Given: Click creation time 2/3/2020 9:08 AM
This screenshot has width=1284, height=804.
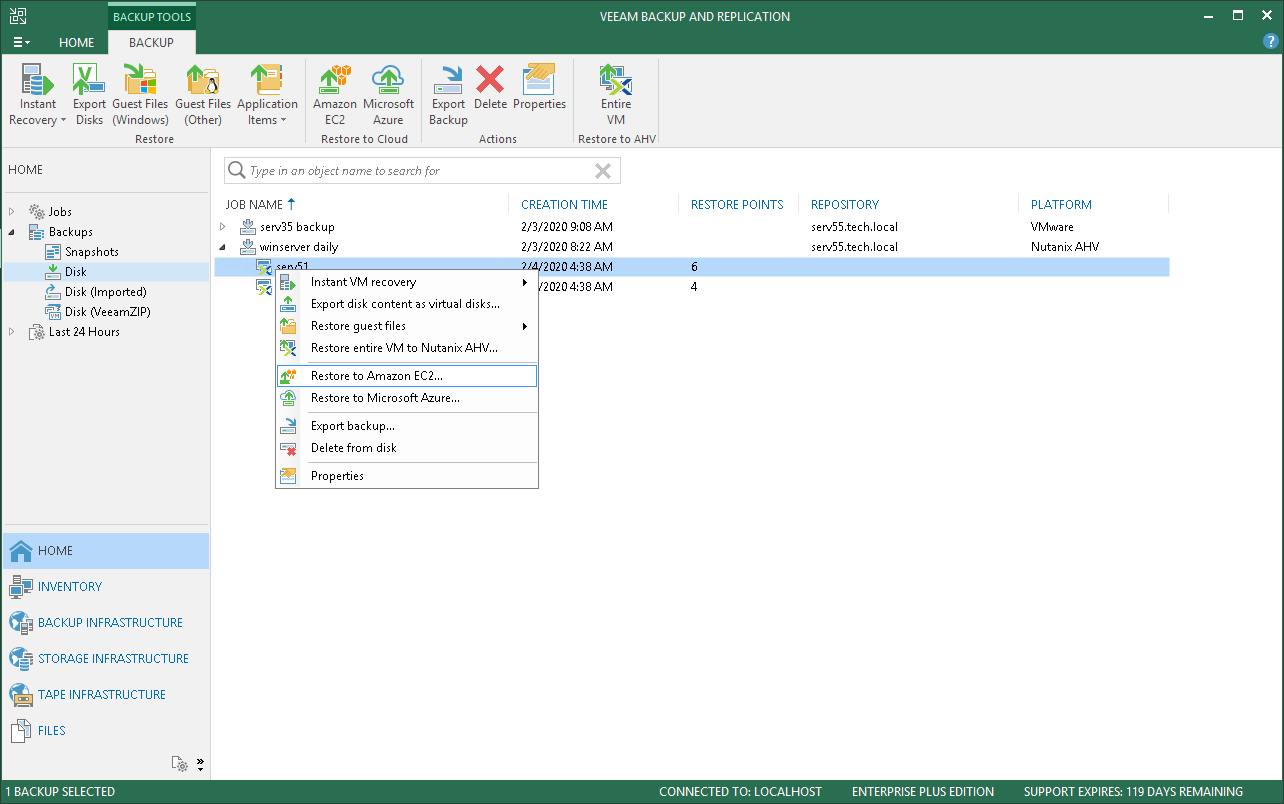Looking at the screenshot, I should [x=567, y=227].
